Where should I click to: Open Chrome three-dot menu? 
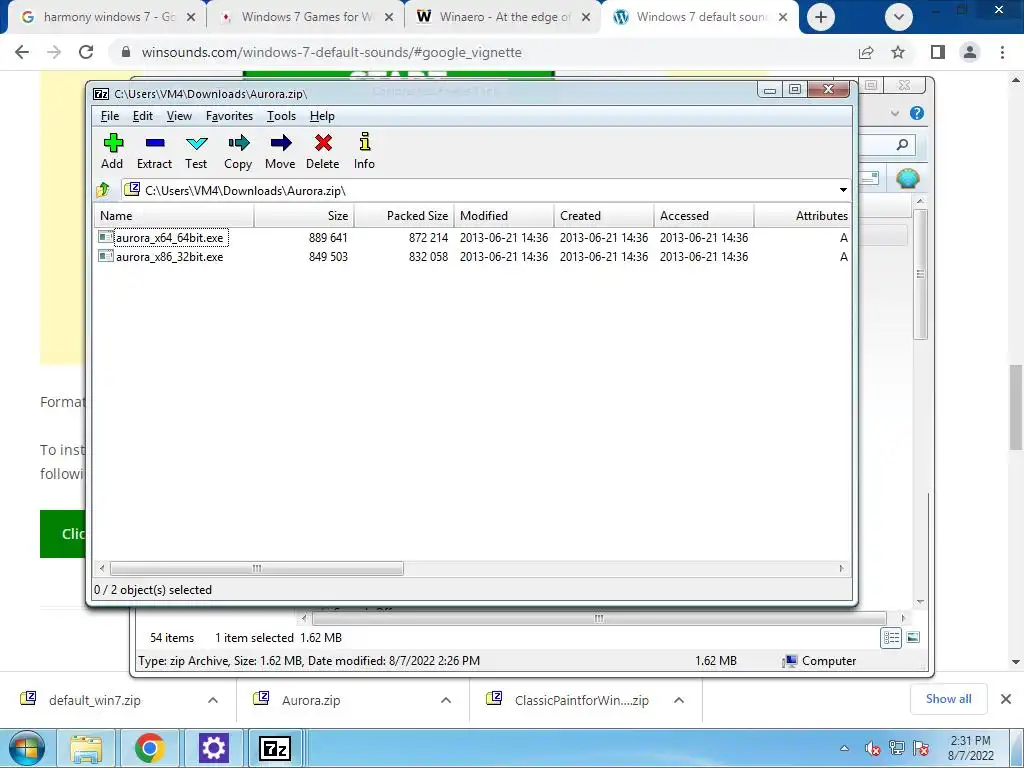(1002, 52)
